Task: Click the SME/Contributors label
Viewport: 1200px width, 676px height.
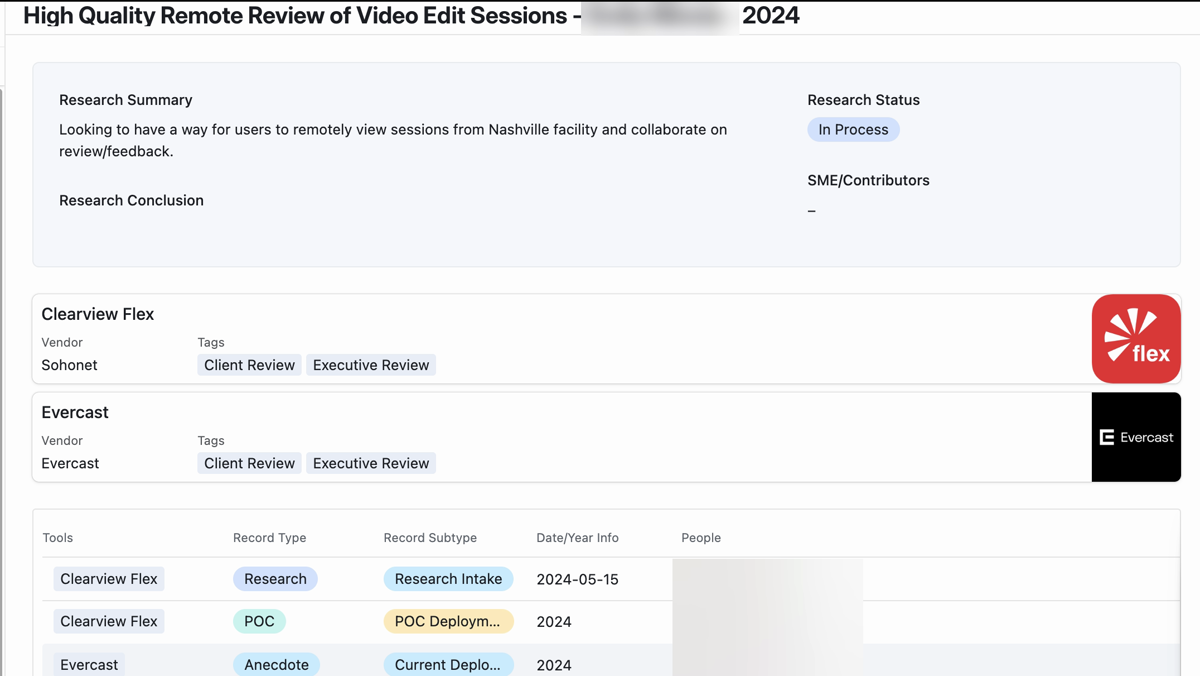Action: pos(868,180)
